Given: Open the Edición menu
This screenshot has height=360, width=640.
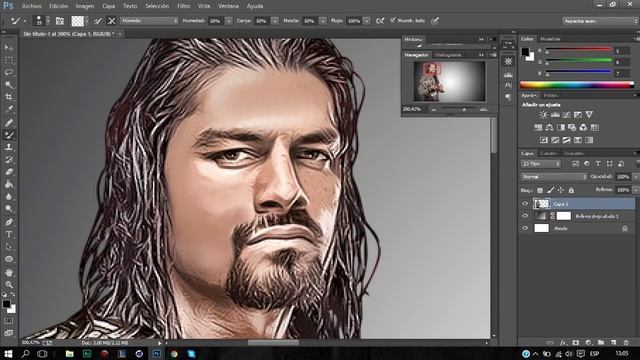Looking at the screenshot, I should (x=58, y=6).
